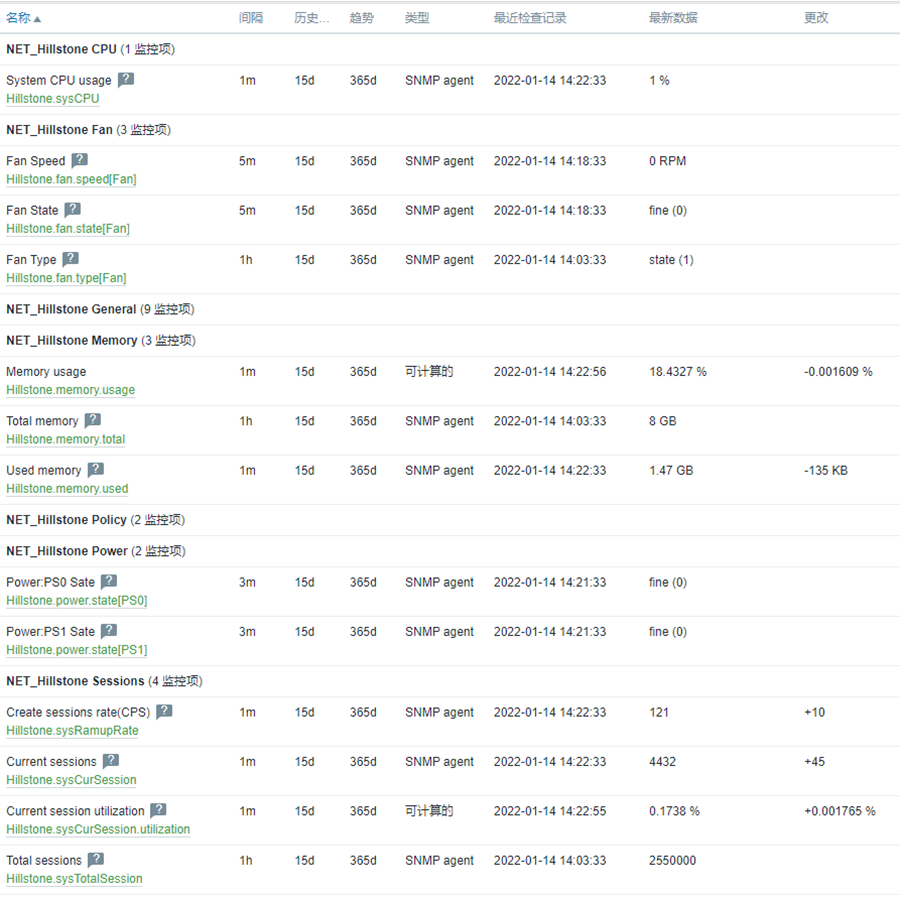This screenshot has width=900, height=899.
Task: Open Hillstone.power.state[PS1] key link
Action: click(x=76, y=650)
